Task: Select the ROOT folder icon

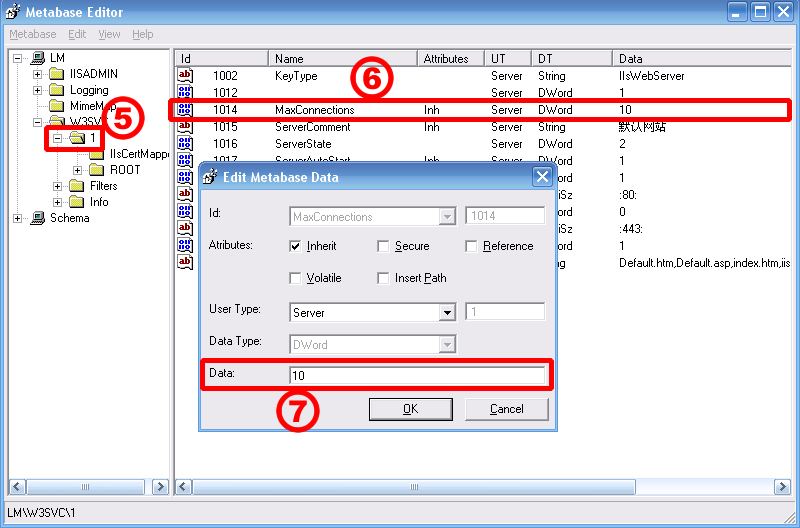Action: [x=96, y=170]
